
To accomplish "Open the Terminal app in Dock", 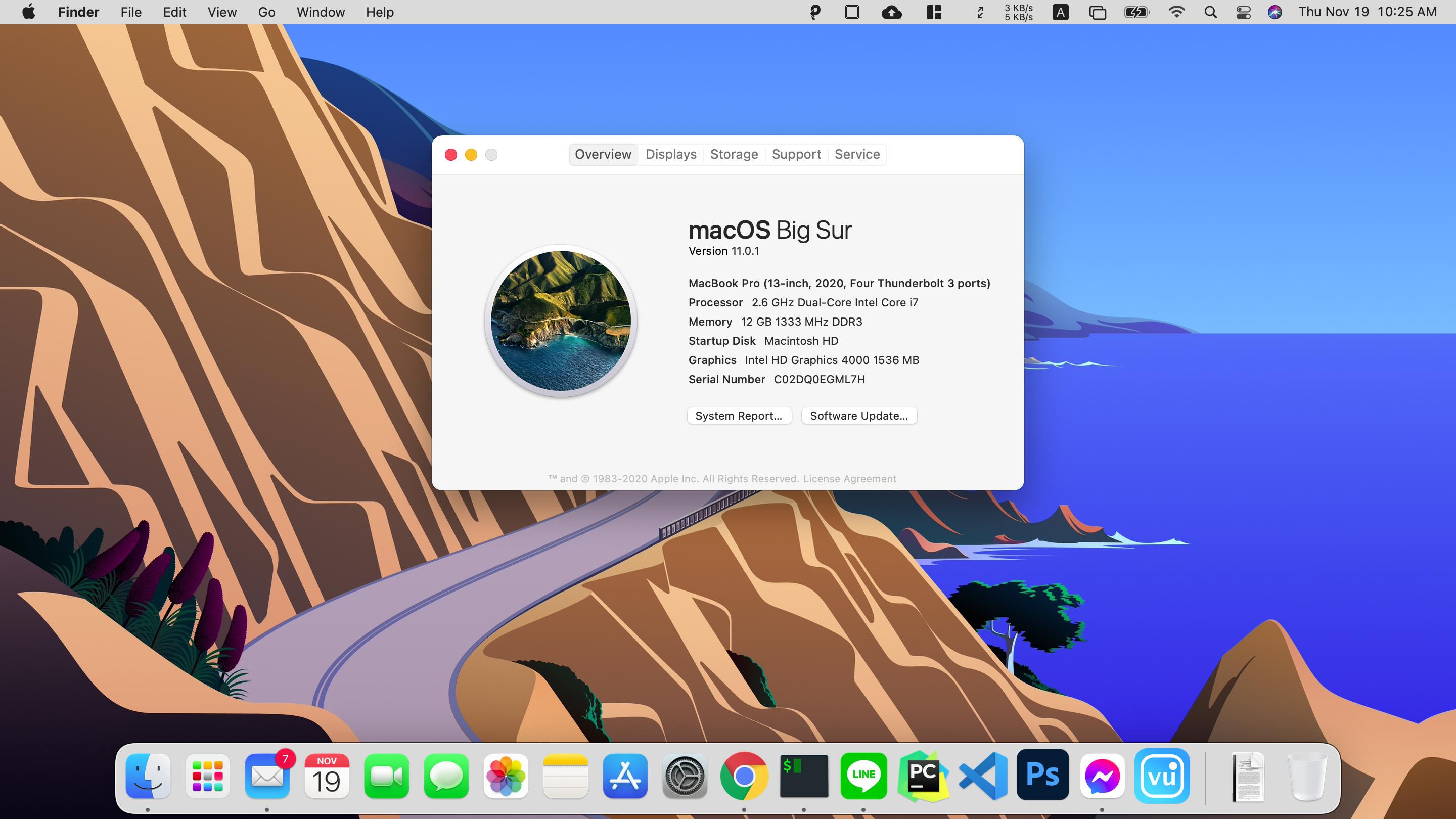I will [804, 776].
